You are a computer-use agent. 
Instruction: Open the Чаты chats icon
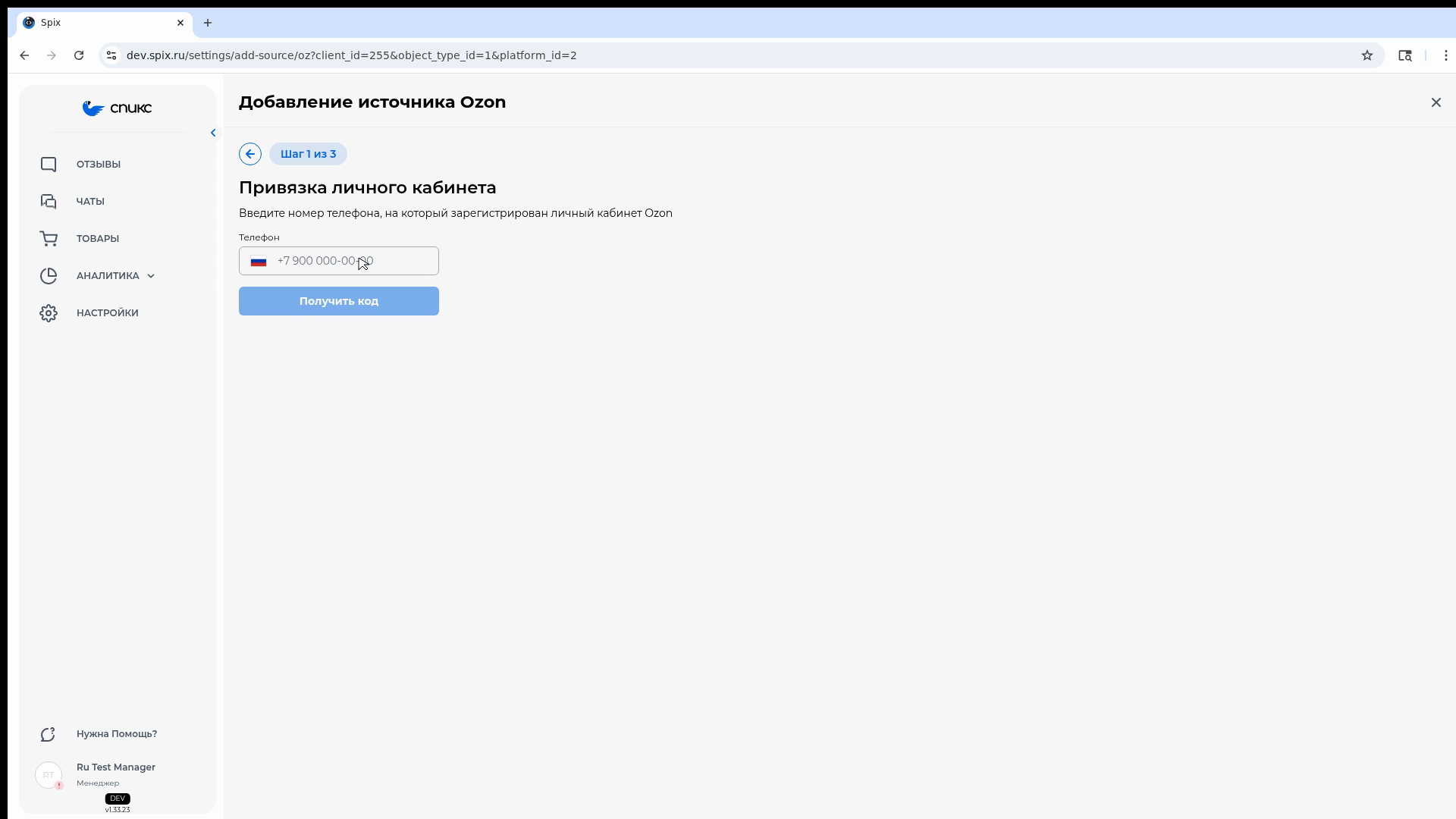point(49,202)
